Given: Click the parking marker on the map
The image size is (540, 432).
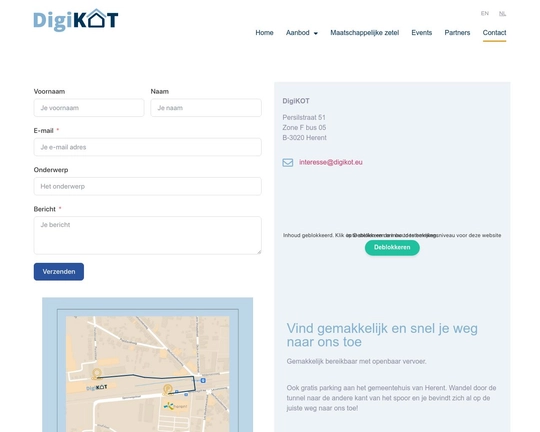Looking at the screenshot, I should pyautogui.click(x=168, y=390).
